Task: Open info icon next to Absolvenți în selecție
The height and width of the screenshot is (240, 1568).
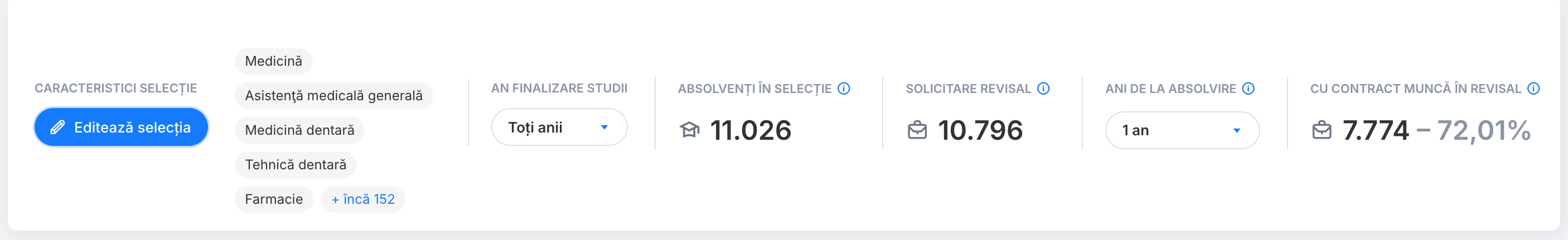Action: tap(844, 89)
